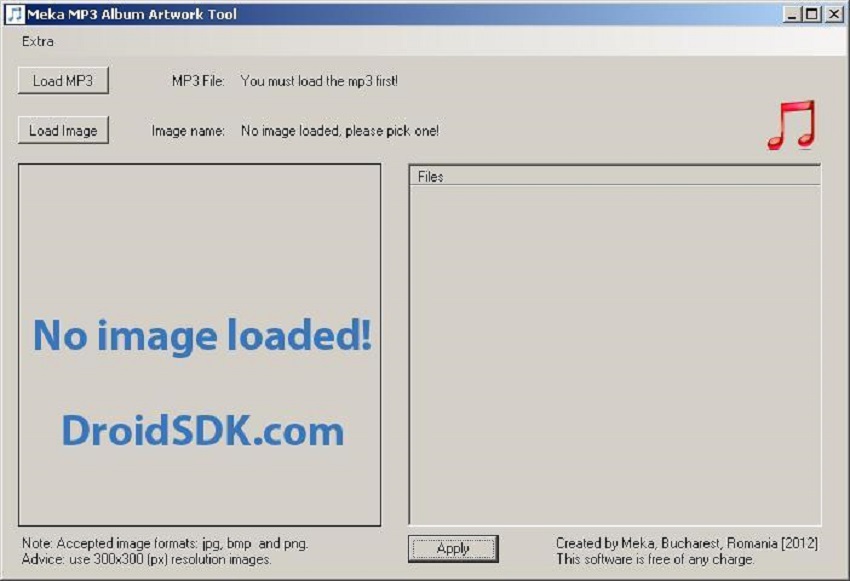Click the 300x300 resolution advice text
The height and width of the screenshot is (581, 850).
146,559
